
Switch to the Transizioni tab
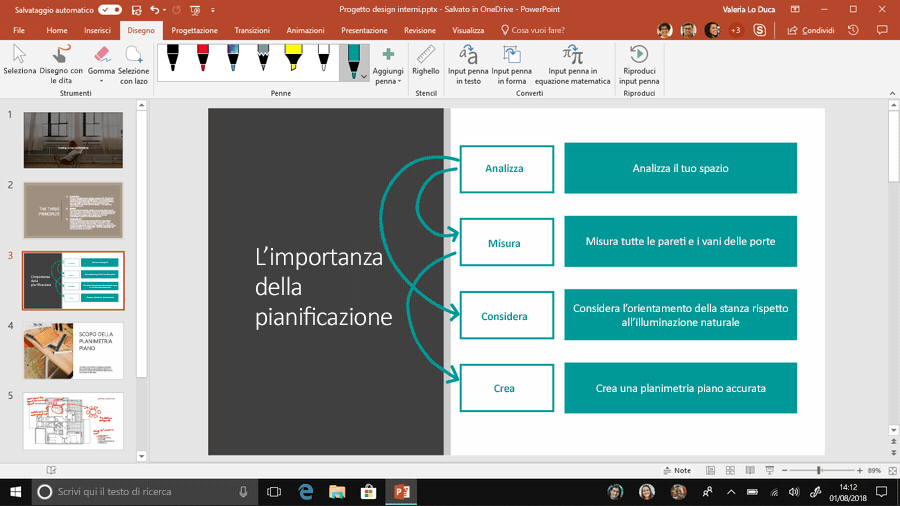tap(252, 30)
